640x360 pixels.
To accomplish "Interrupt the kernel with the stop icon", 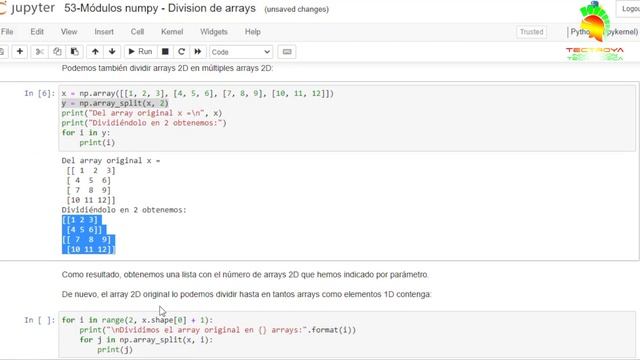I will point(165,52).
